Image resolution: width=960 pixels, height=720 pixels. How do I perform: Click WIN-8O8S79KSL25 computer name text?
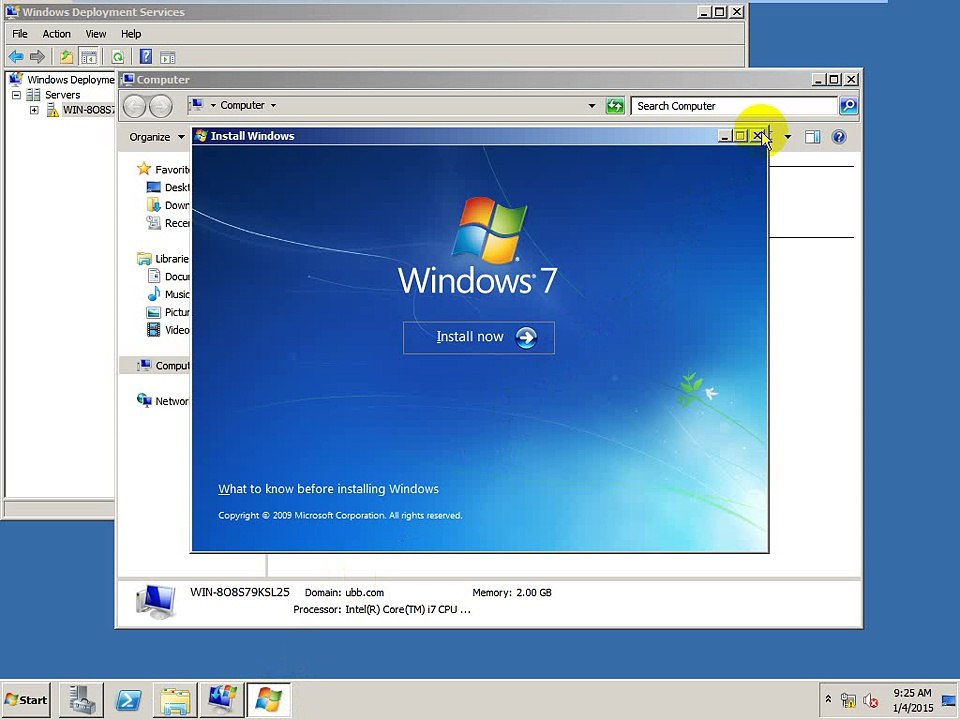point(239,592)
